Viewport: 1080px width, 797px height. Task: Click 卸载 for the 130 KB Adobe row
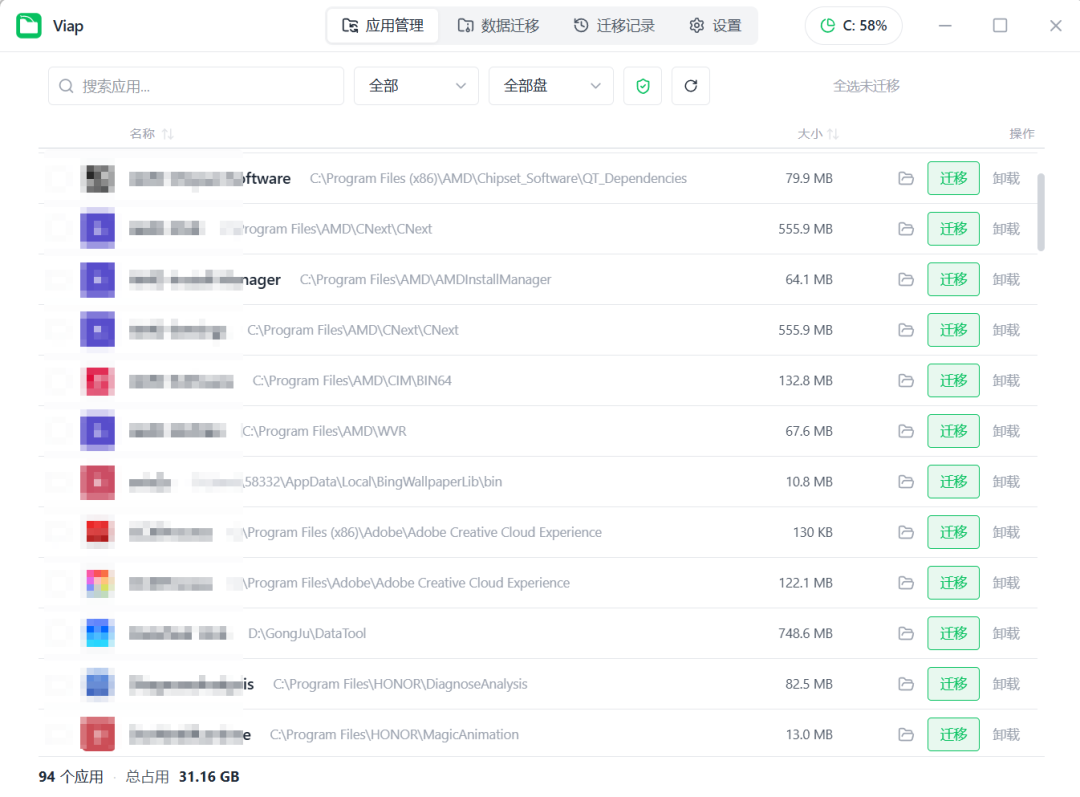[1006, 532]
